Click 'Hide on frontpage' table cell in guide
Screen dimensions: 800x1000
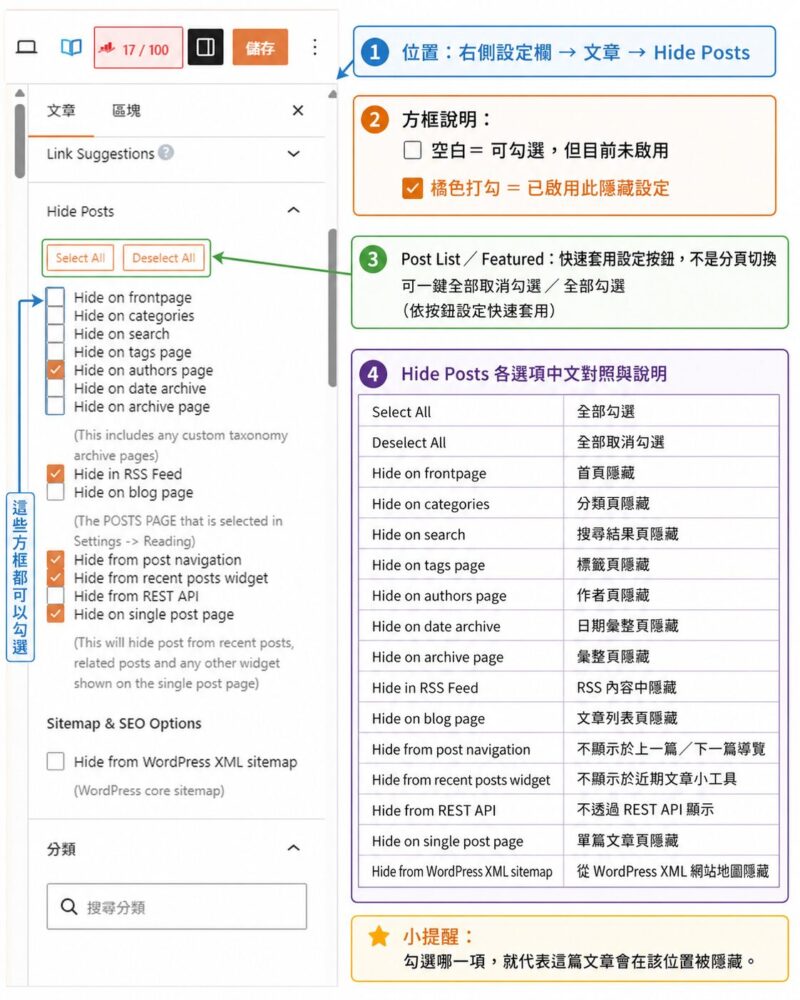[x=461, y=473]
